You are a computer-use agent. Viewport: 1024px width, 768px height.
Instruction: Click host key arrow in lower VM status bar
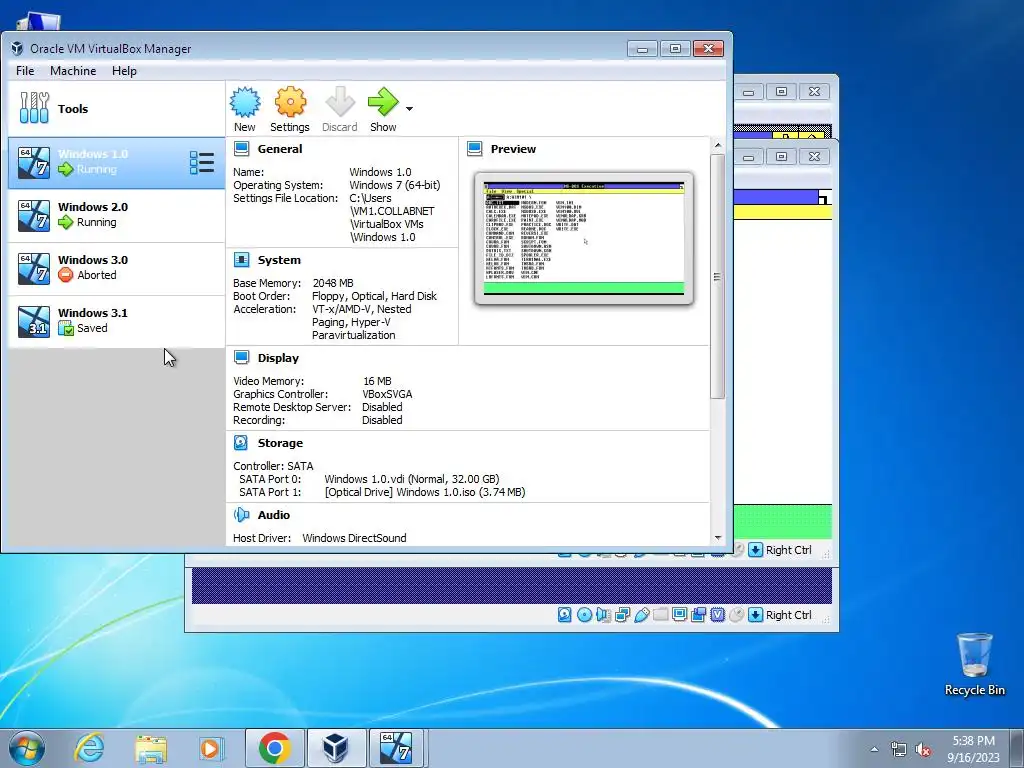[756, 615]
